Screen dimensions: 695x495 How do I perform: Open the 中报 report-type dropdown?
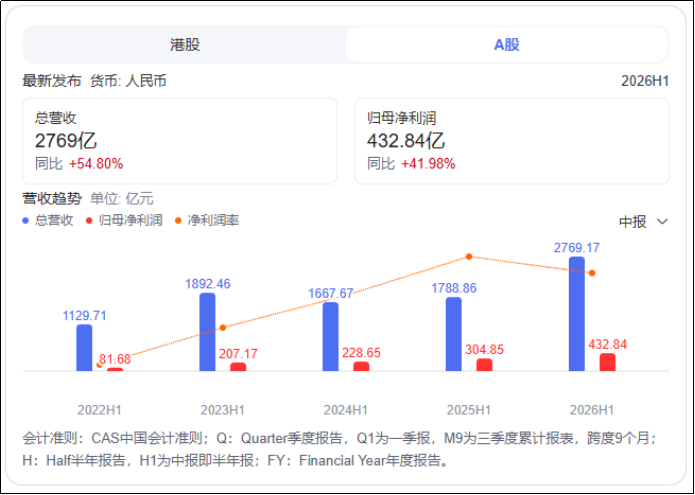click(643, 222)
